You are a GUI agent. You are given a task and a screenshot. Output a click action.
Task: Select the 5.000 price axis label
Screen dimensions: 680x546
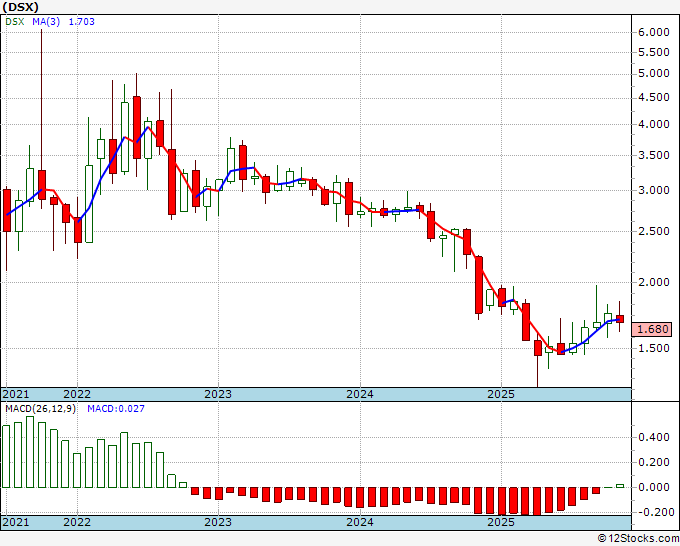[x=654, y=74]
